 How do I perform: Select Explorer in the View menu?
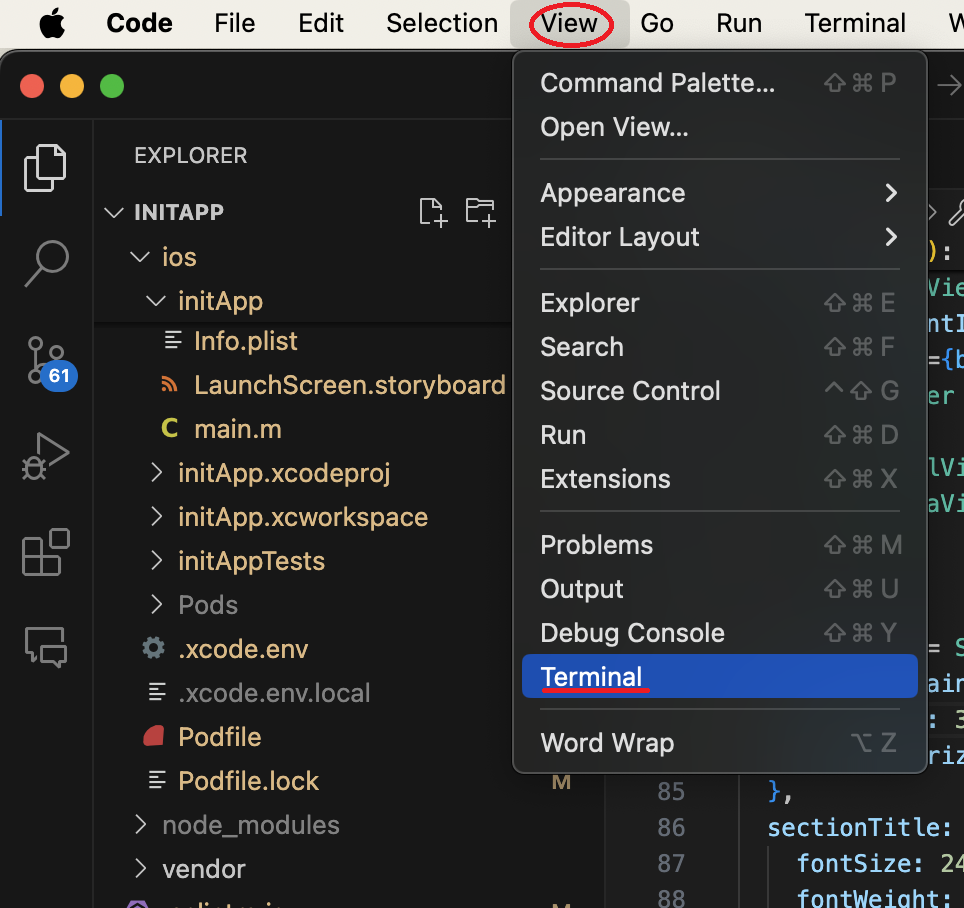(x=719, y=303)
